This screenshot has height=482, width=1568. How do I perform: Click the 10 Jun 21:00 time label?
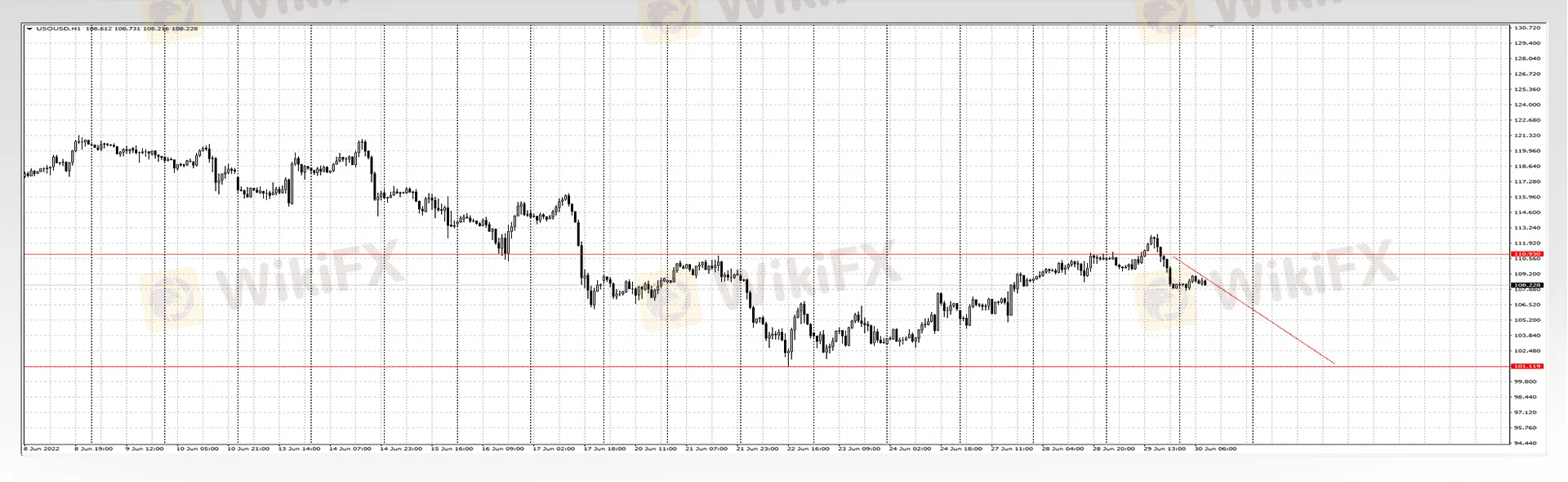point(247,449)
